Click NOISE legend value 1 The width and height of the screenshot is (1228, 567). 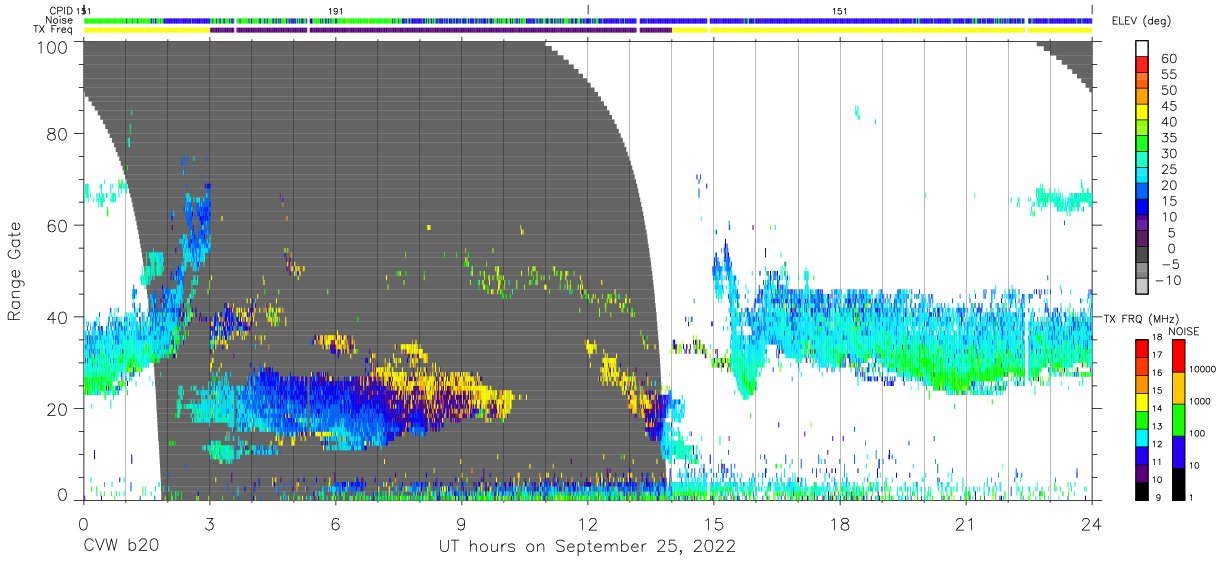click(1192, 497)
